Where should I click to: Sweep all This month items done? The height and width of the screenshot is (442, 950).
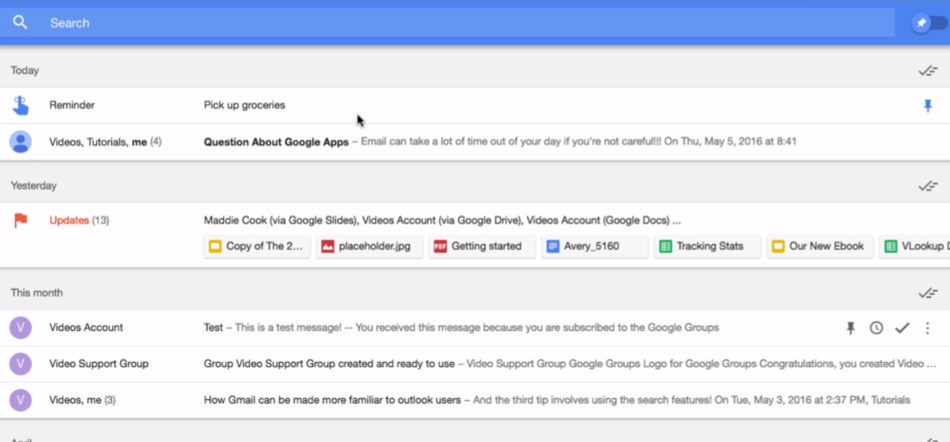[928, 293]
